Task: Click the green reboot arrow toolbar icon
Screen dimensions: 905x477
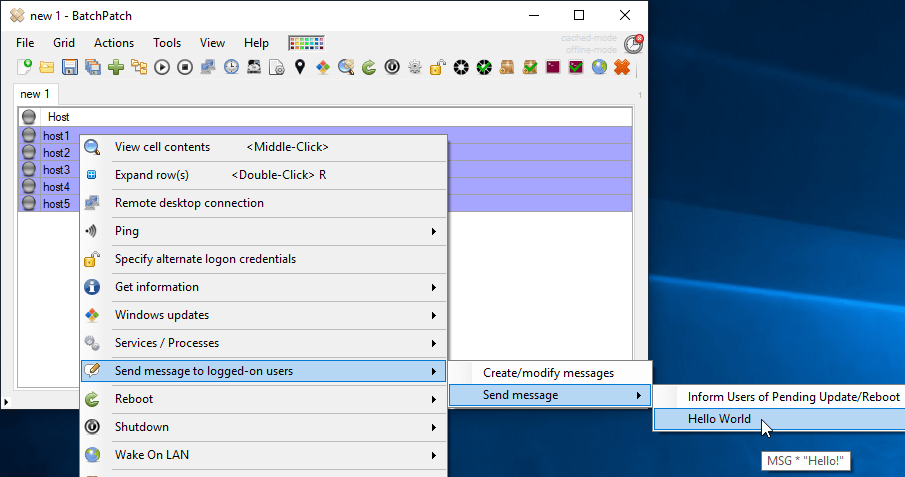Action: (369, 67)
